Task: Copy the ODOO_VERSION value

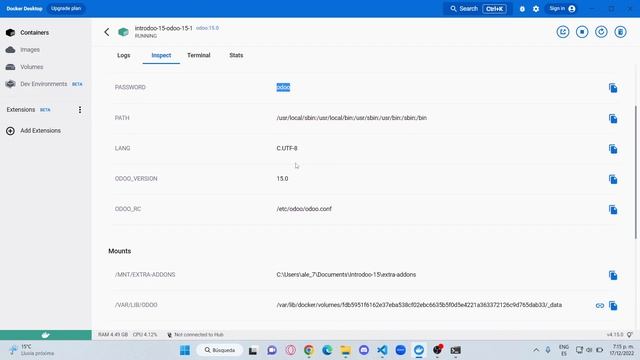Action: click(613, 179)
